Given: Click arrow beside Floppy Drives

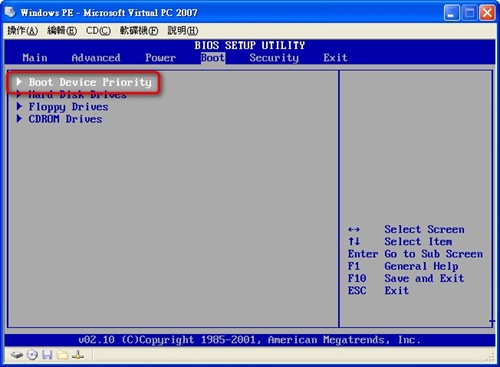Looking at the screenshot, I should (x=19, y=106).
